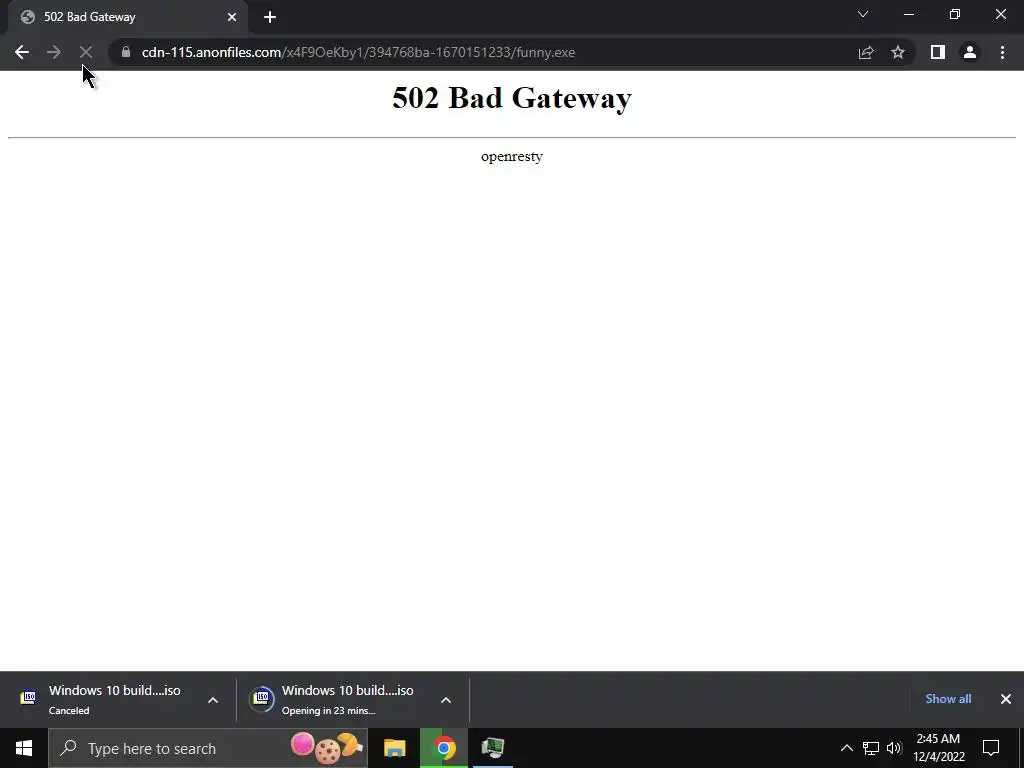
Task: Open the tab search dropdown arrow
Action: [x=863, y=14]
